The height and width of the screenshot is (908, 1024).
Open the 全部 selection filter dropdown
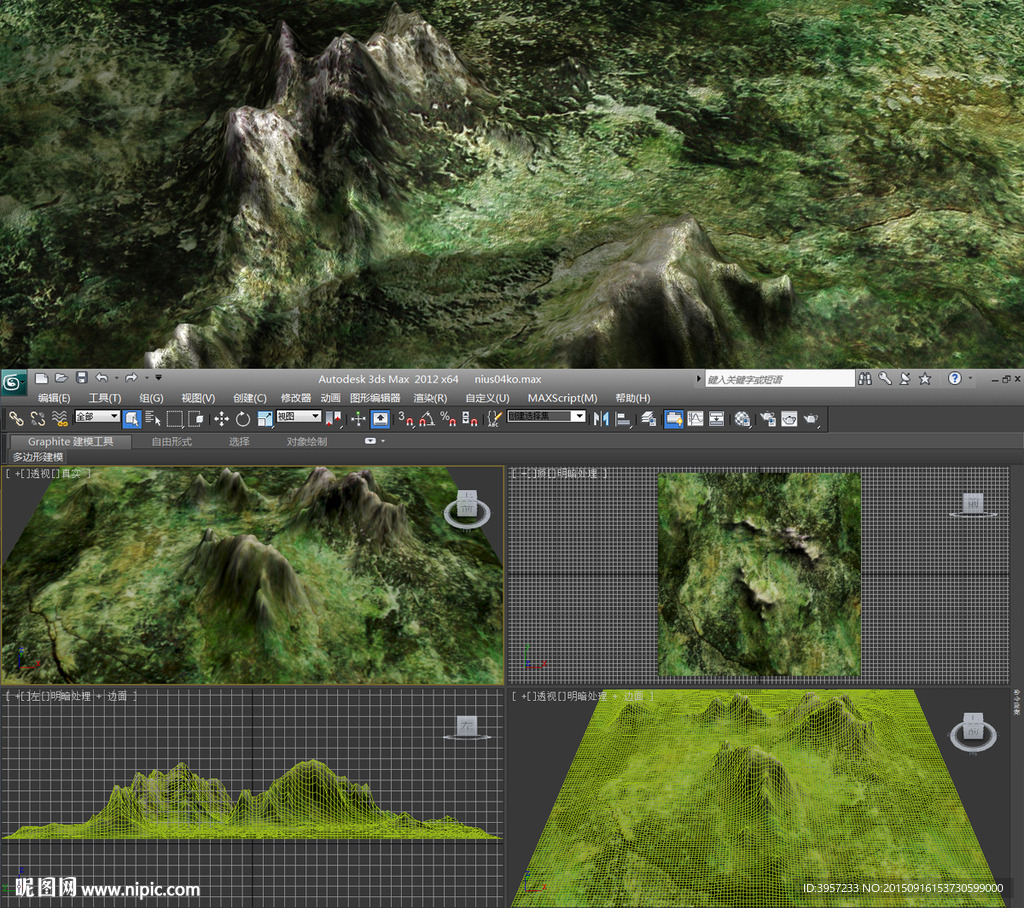pos(97,416)
